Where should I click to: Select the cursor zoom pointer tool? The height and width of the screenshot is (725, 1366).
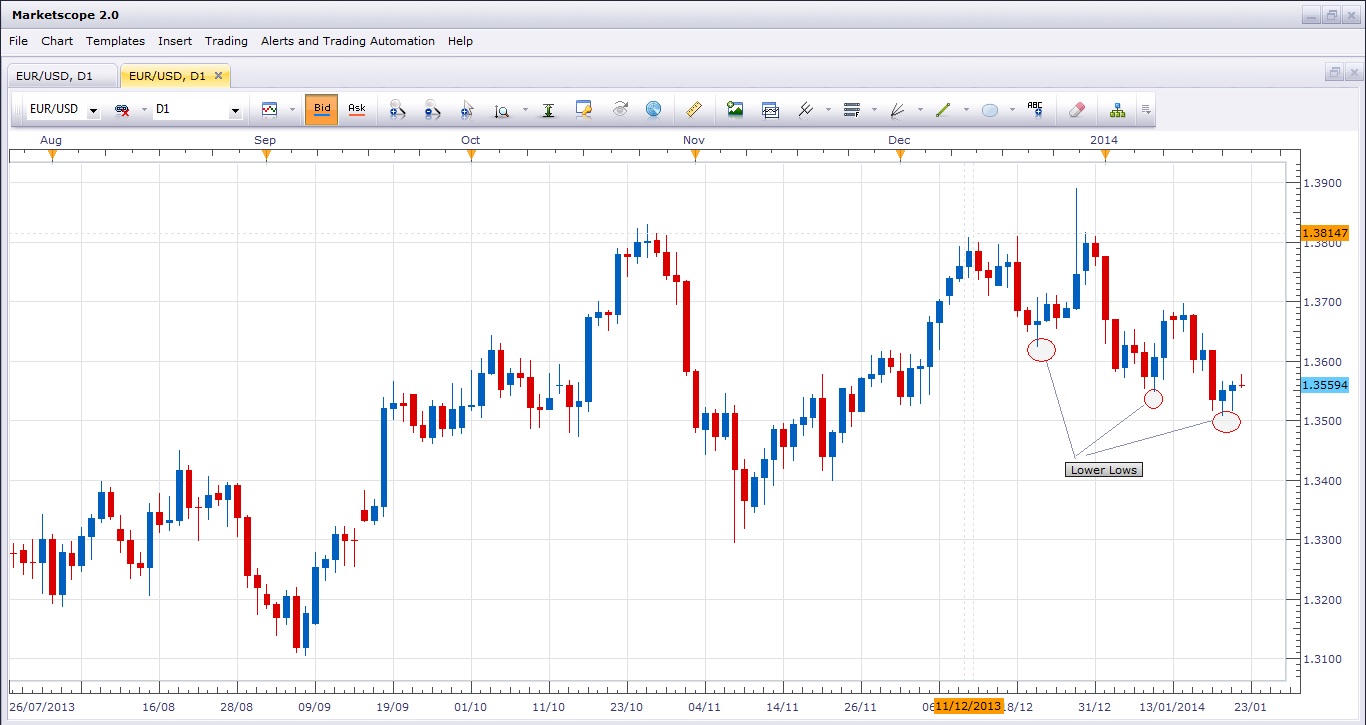[x=466, y=109]
